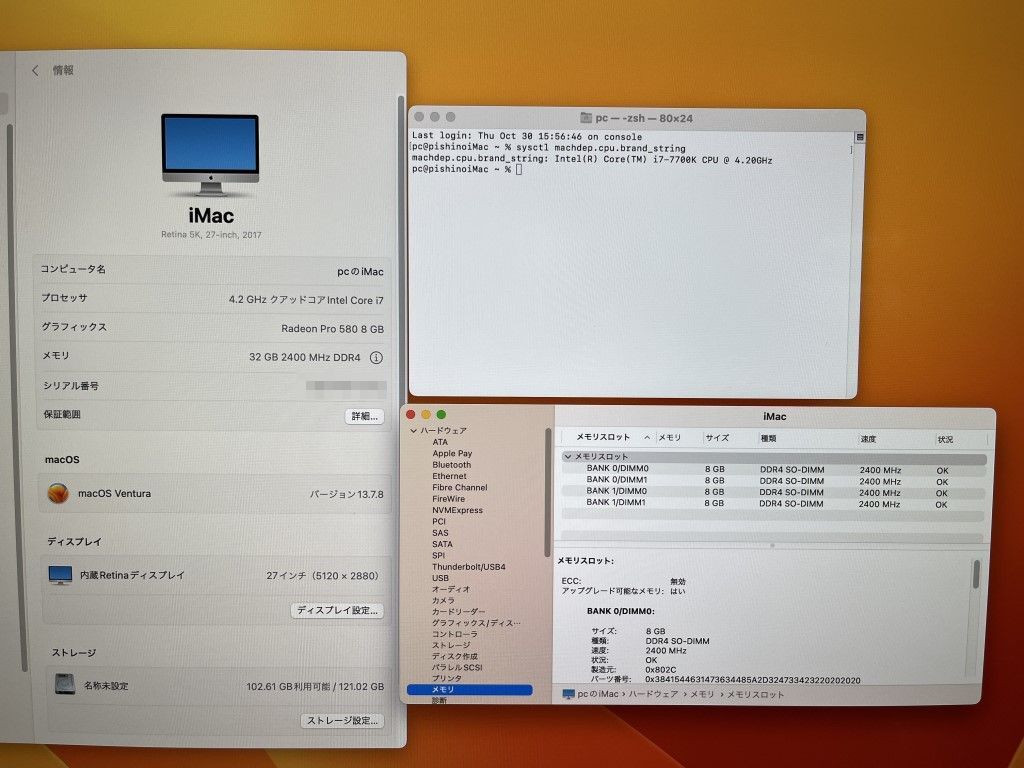The image size is (1024, 768).
Task: Select SAS in hardware sidebar
Action: point(440,533)
